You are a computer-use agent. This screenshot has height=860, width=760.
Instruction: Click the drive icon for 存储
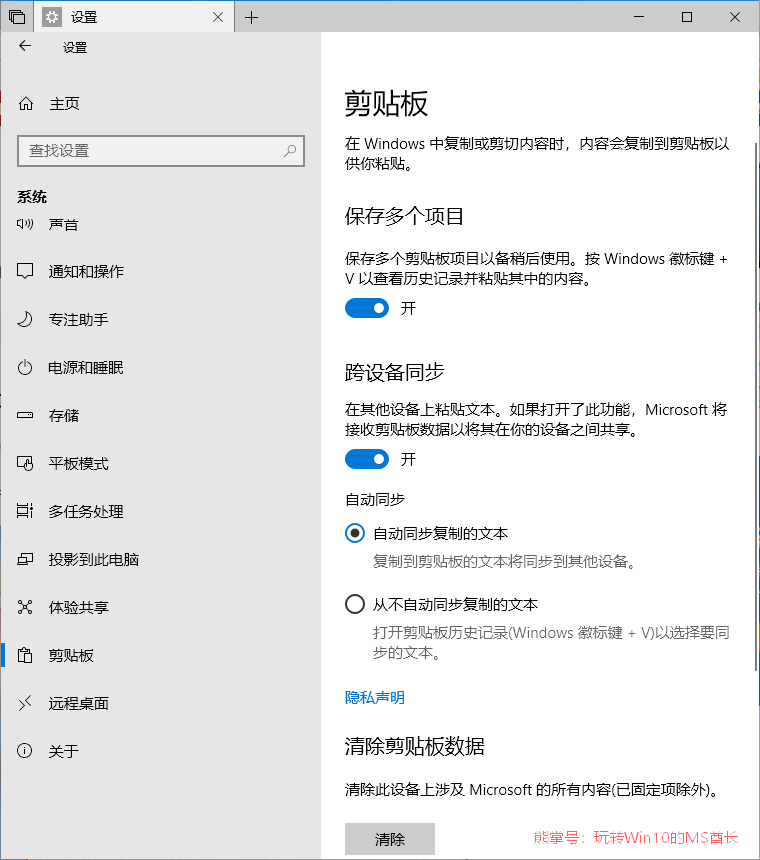(25, 415)
